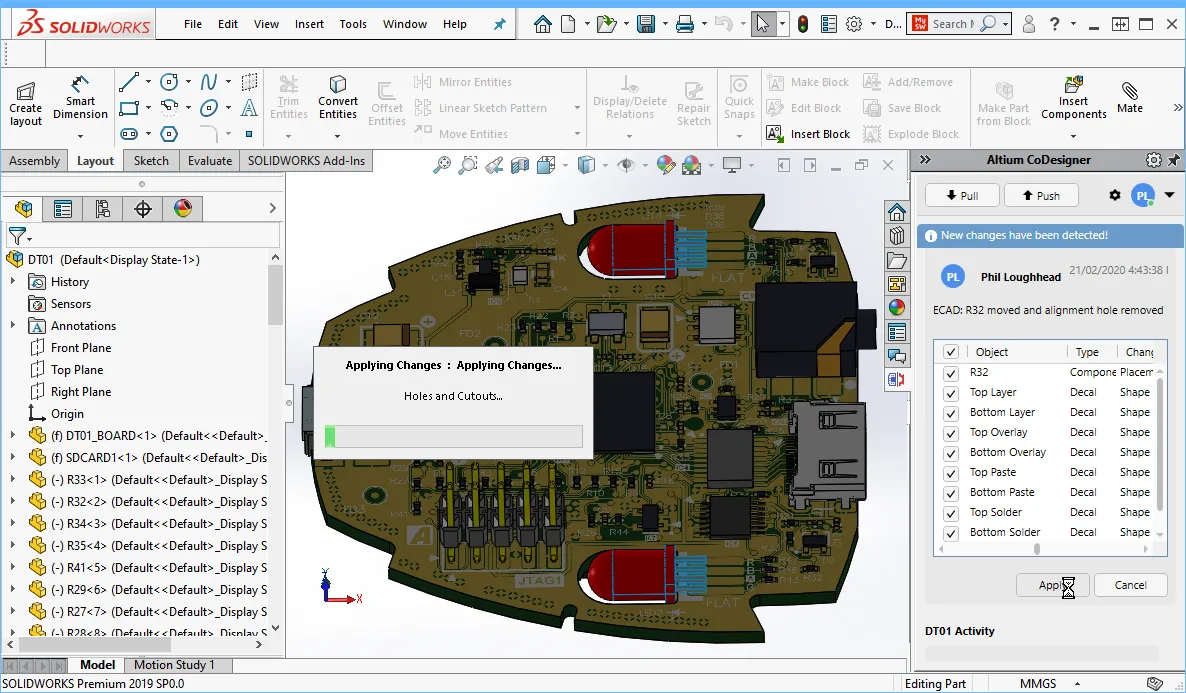
Task: Open the Insert menu
Action: point(309,24)
